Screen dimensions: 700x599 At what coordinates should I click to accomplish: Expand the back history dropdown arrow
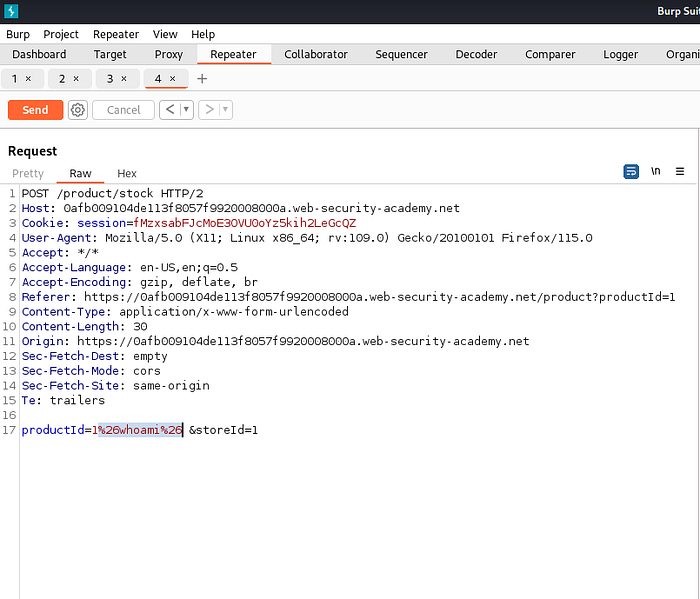click(186, 109)
